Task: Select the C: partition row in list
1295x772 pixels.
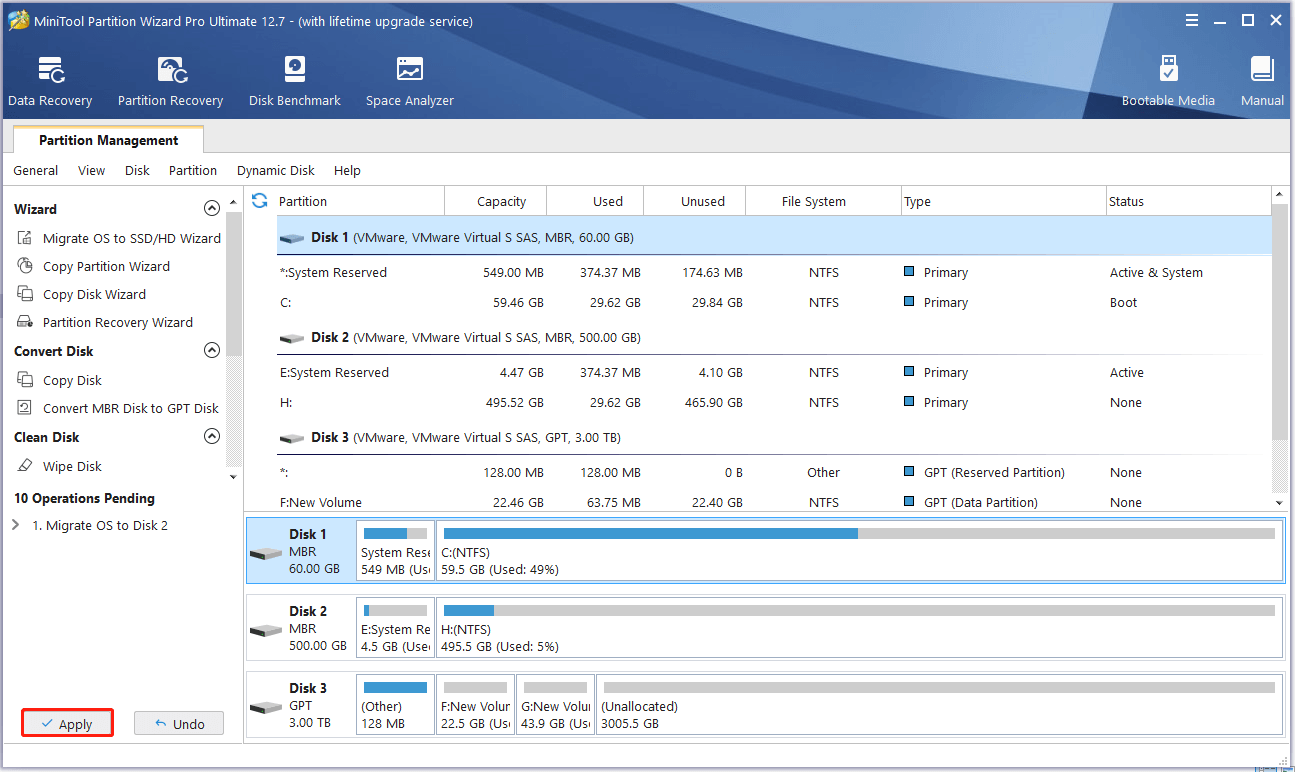Action: click(x=774, y=302)
